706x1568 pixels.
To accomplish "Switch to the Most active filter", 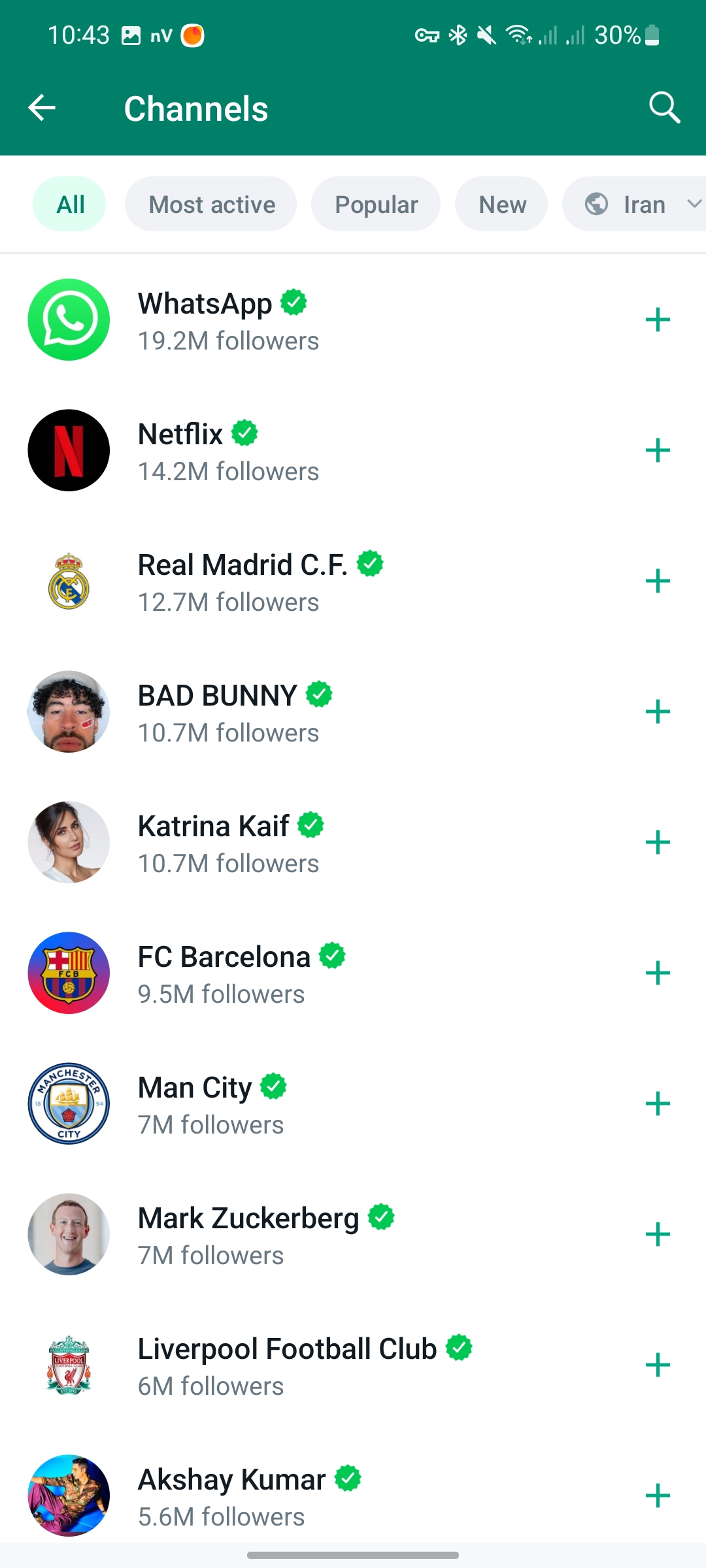I will pos(211,204).
